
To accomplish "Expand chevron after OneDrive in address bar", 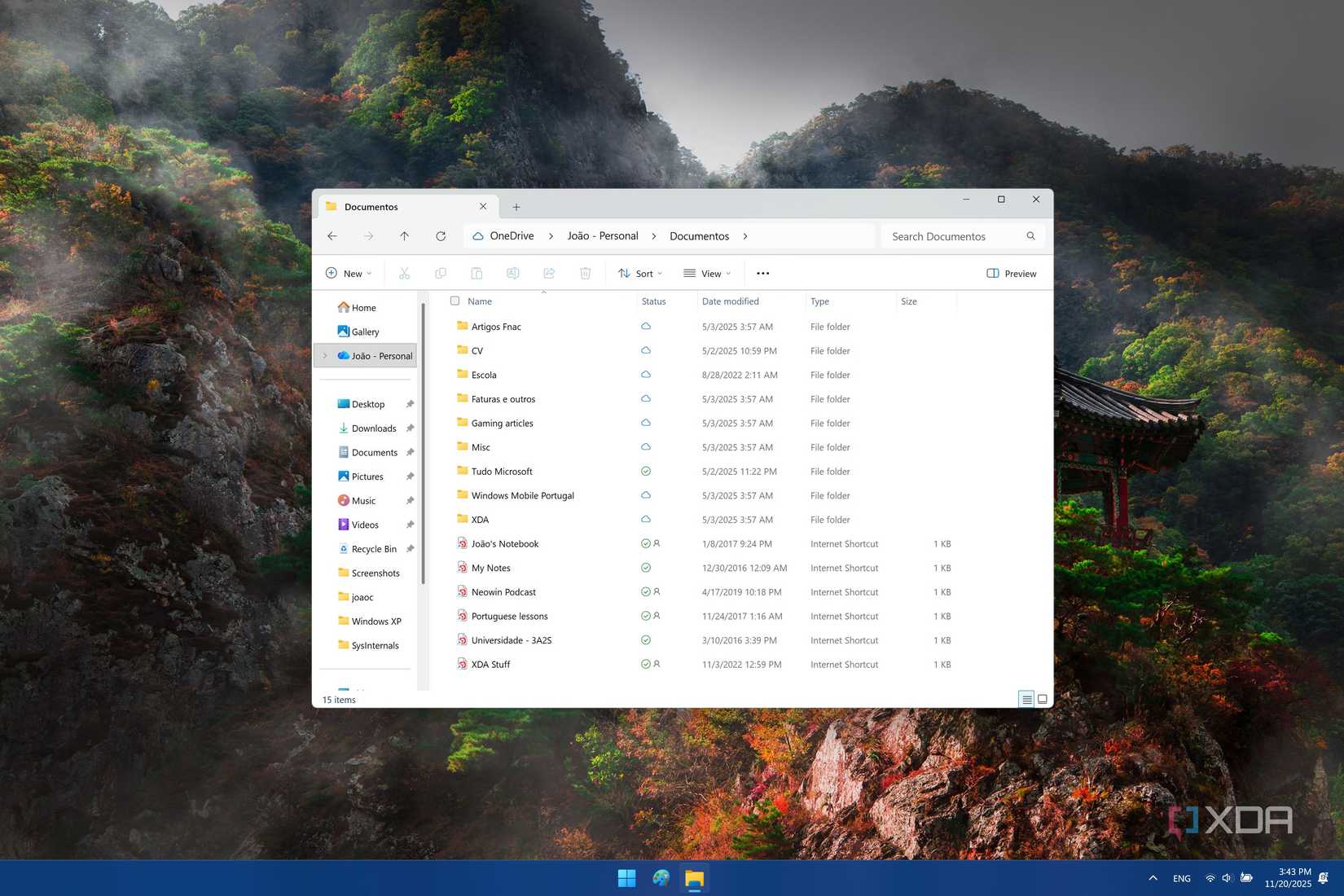I will coord(551,236).
